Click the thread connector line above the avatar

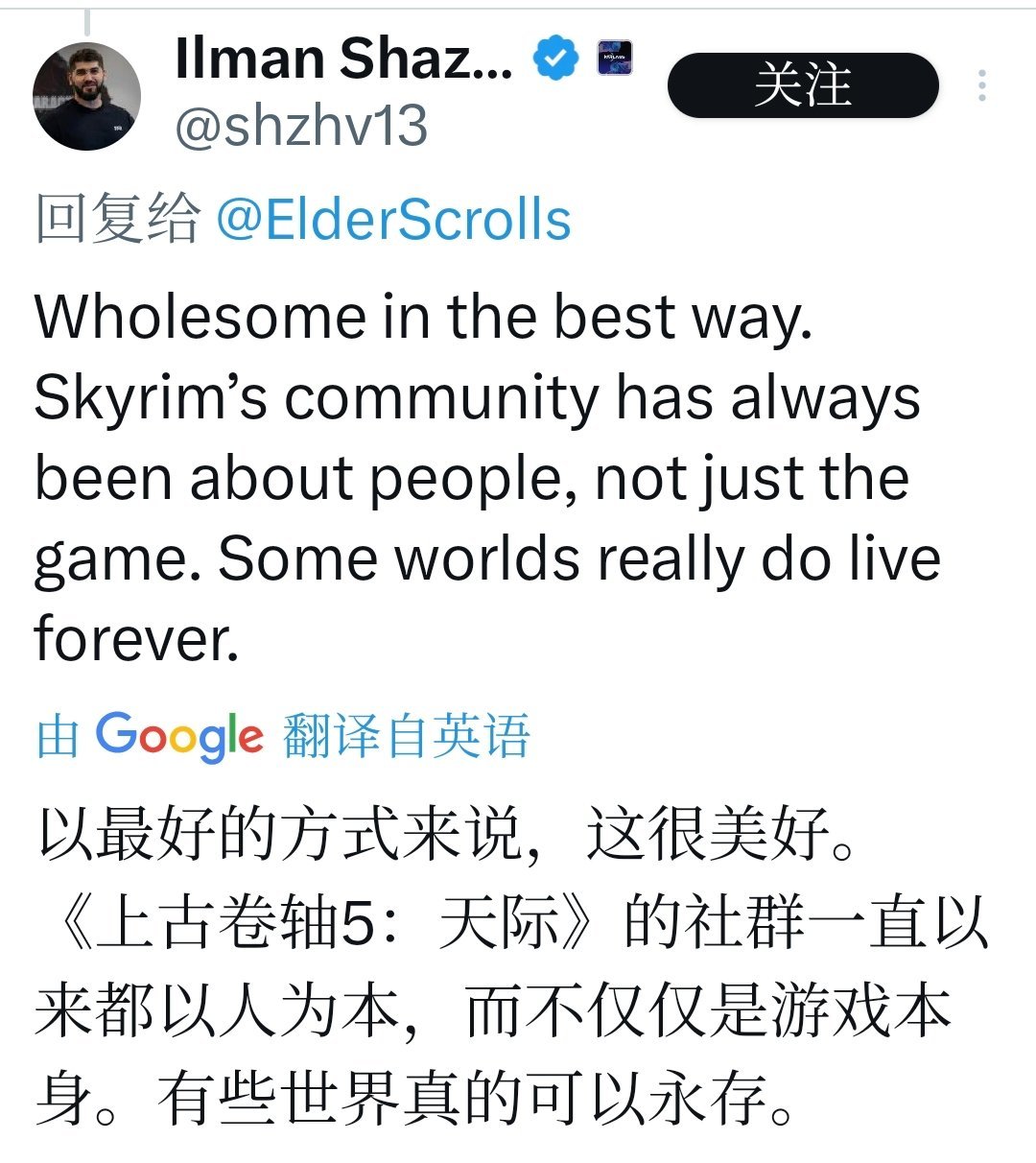tap(86, 21)
